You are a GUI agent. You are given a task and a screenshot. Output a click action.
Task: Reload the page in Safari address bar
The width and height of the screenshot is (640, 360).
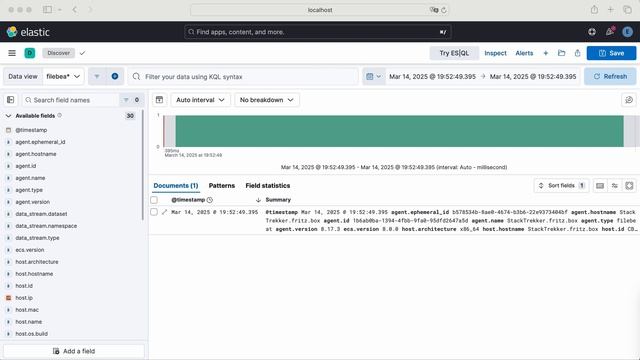(444, 10)
